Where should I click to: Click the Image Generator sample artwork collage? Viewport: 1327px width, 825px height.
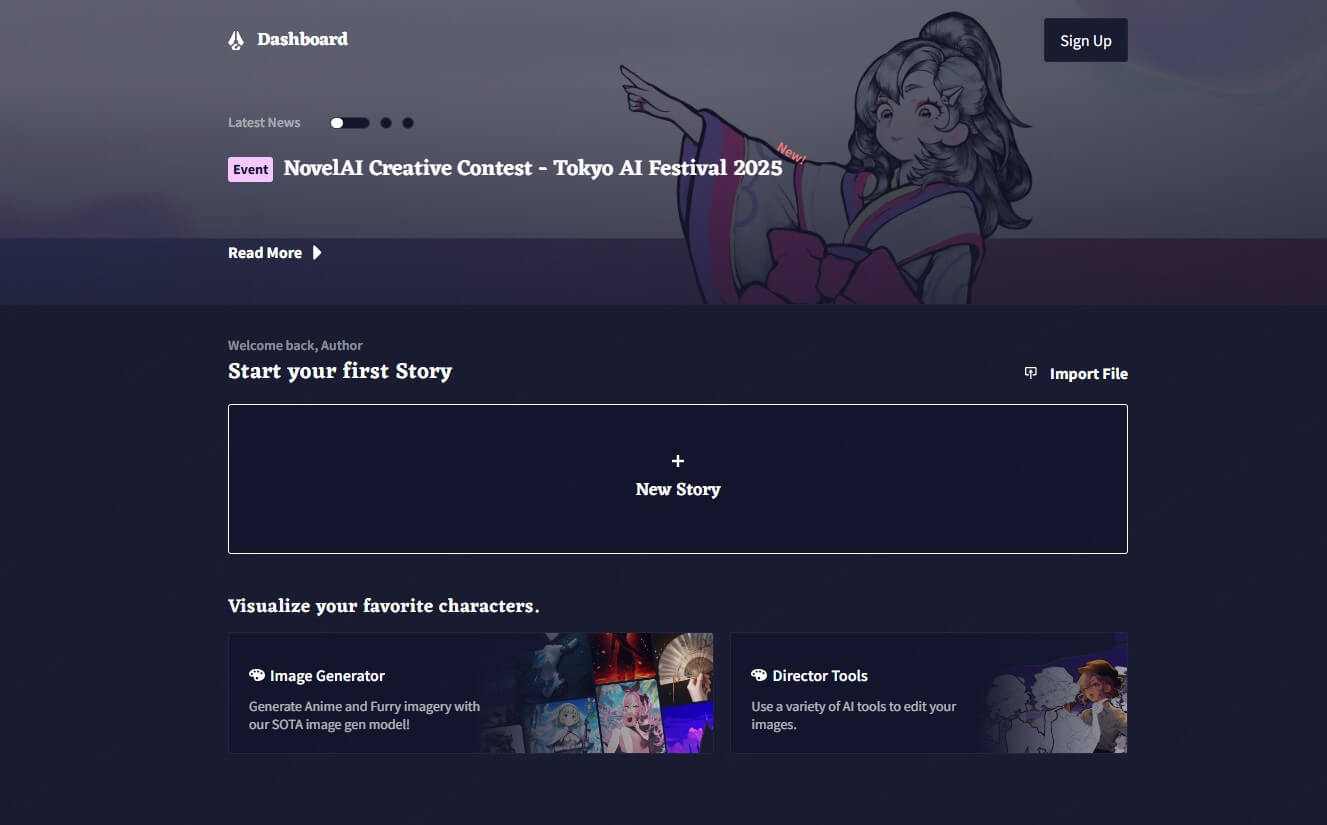pos(597,693)
